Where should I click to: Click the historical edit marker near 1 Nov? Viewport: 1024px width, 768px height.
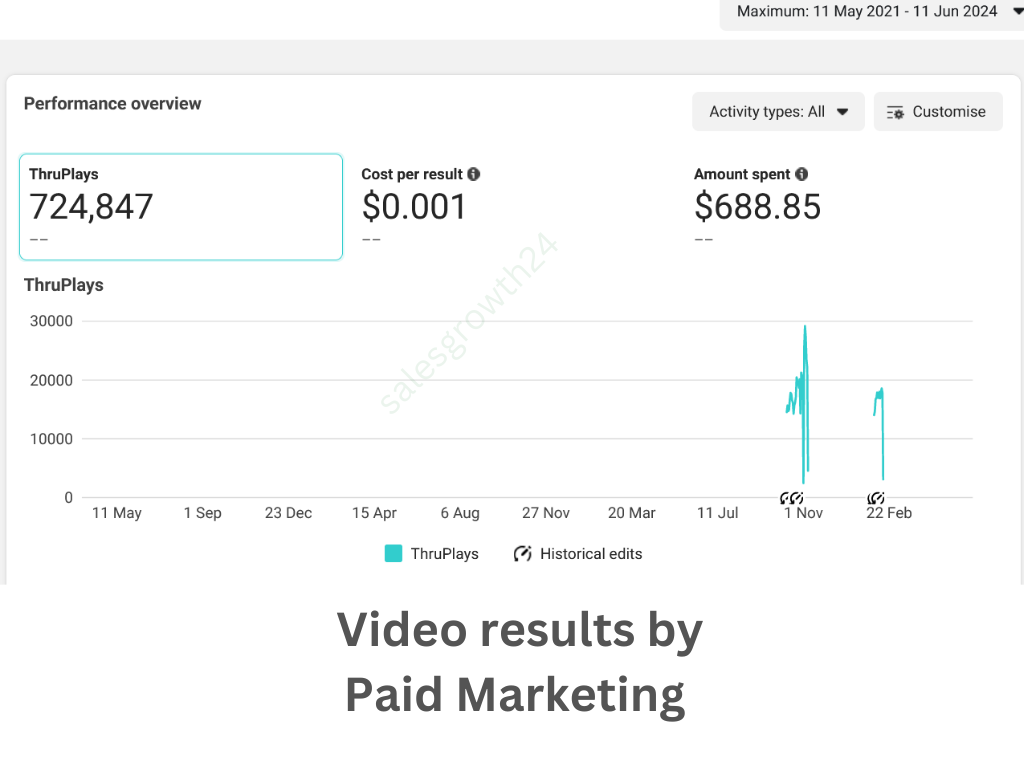click(792, 498)
